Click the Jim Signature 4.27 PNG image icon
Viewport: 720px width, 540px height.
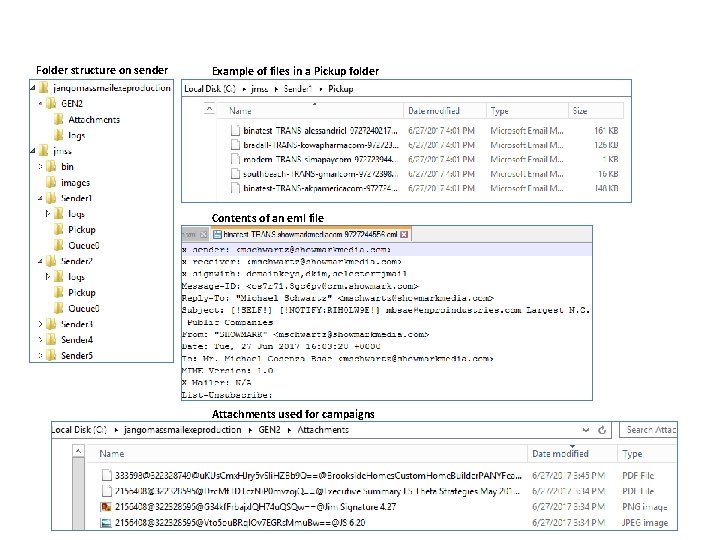[x=106, y=507]
